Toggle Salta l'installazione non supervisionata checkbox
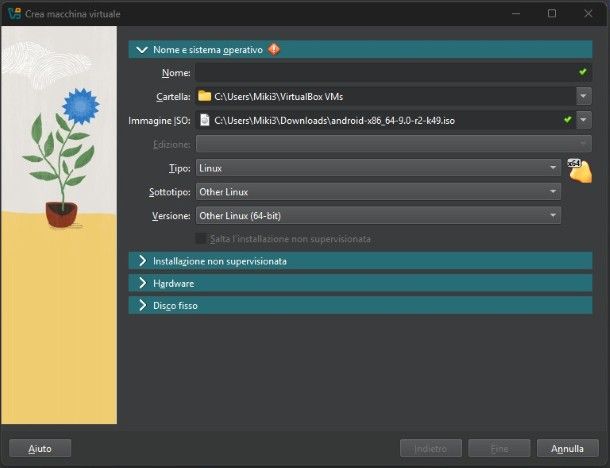Image resolution: width=610 pixels, height=468 pixels. pyautogui.click(x=200, y=238)
